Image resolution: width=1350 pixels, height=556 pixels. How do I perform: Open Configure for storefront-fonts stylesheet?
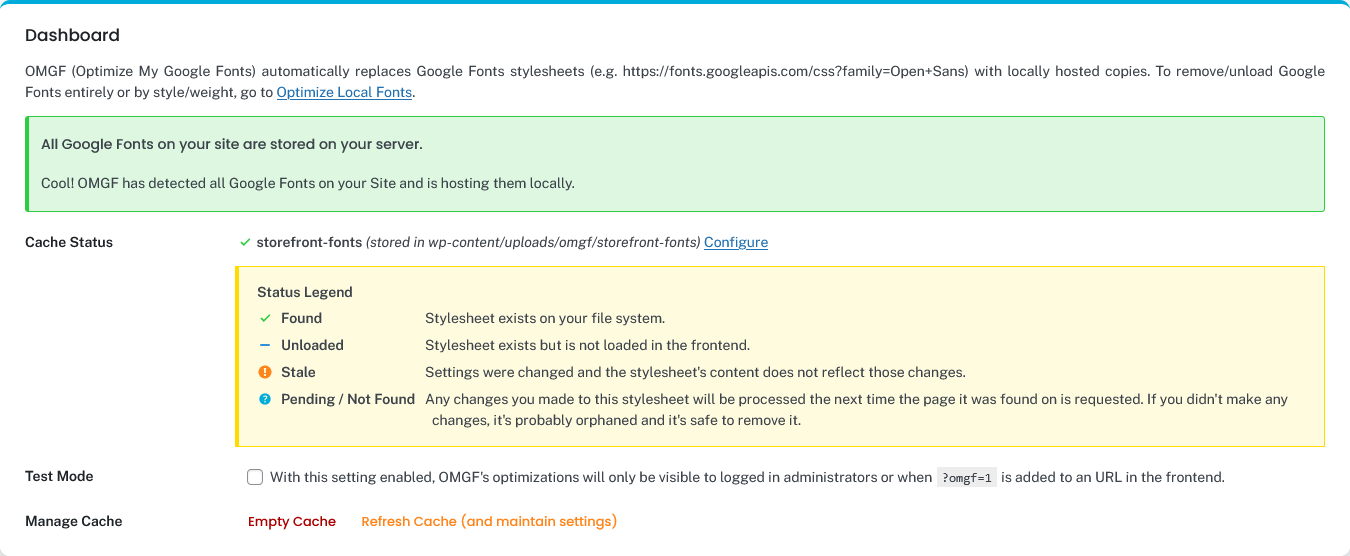pos(736,242)
